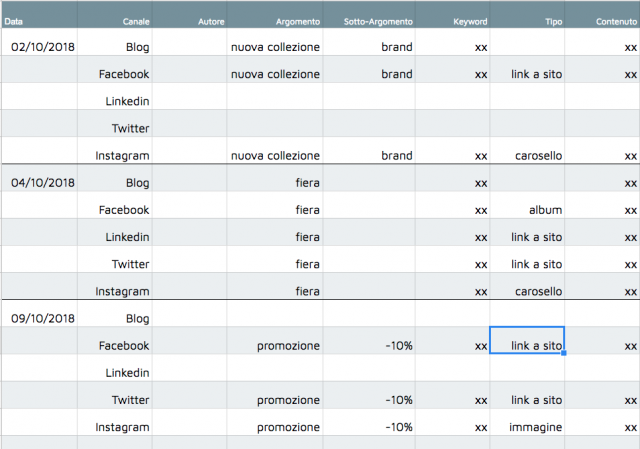This screenshot has height=449, width=640.
Task: Click the Autore column header
Action: click(x=189, y=15)
